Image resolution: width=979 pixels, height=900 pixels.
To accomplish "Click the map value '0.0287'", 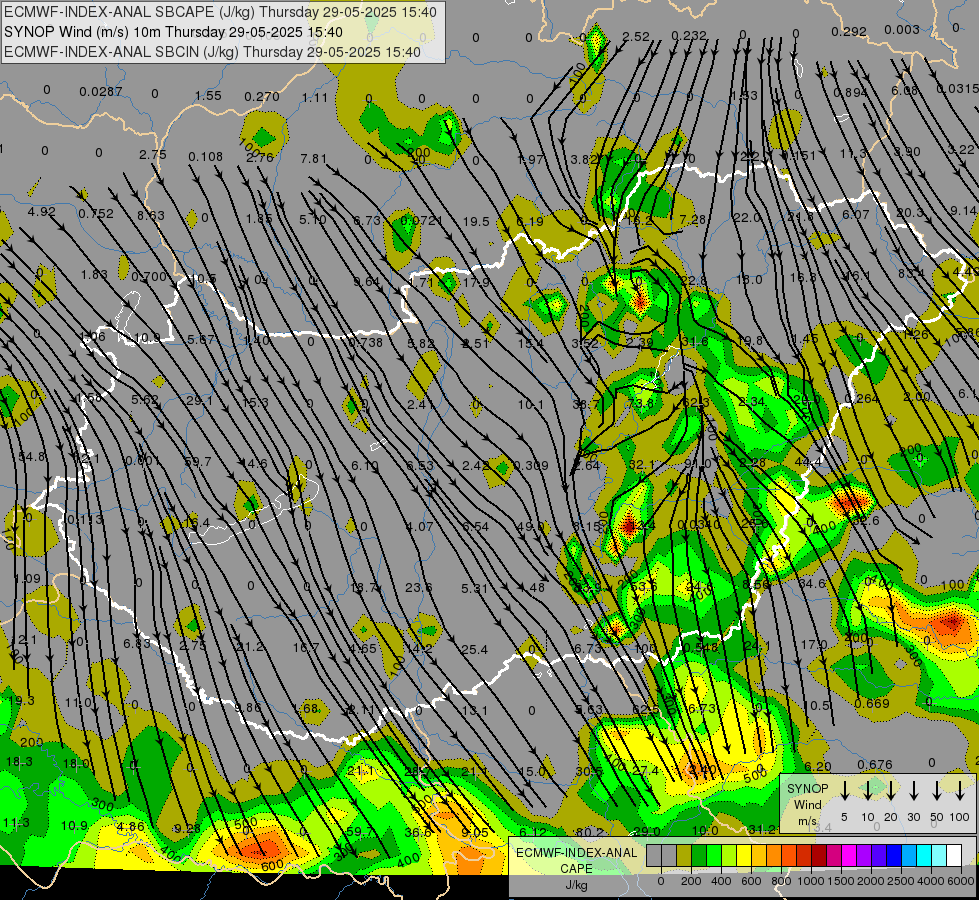I will click(x=101, y=92).
